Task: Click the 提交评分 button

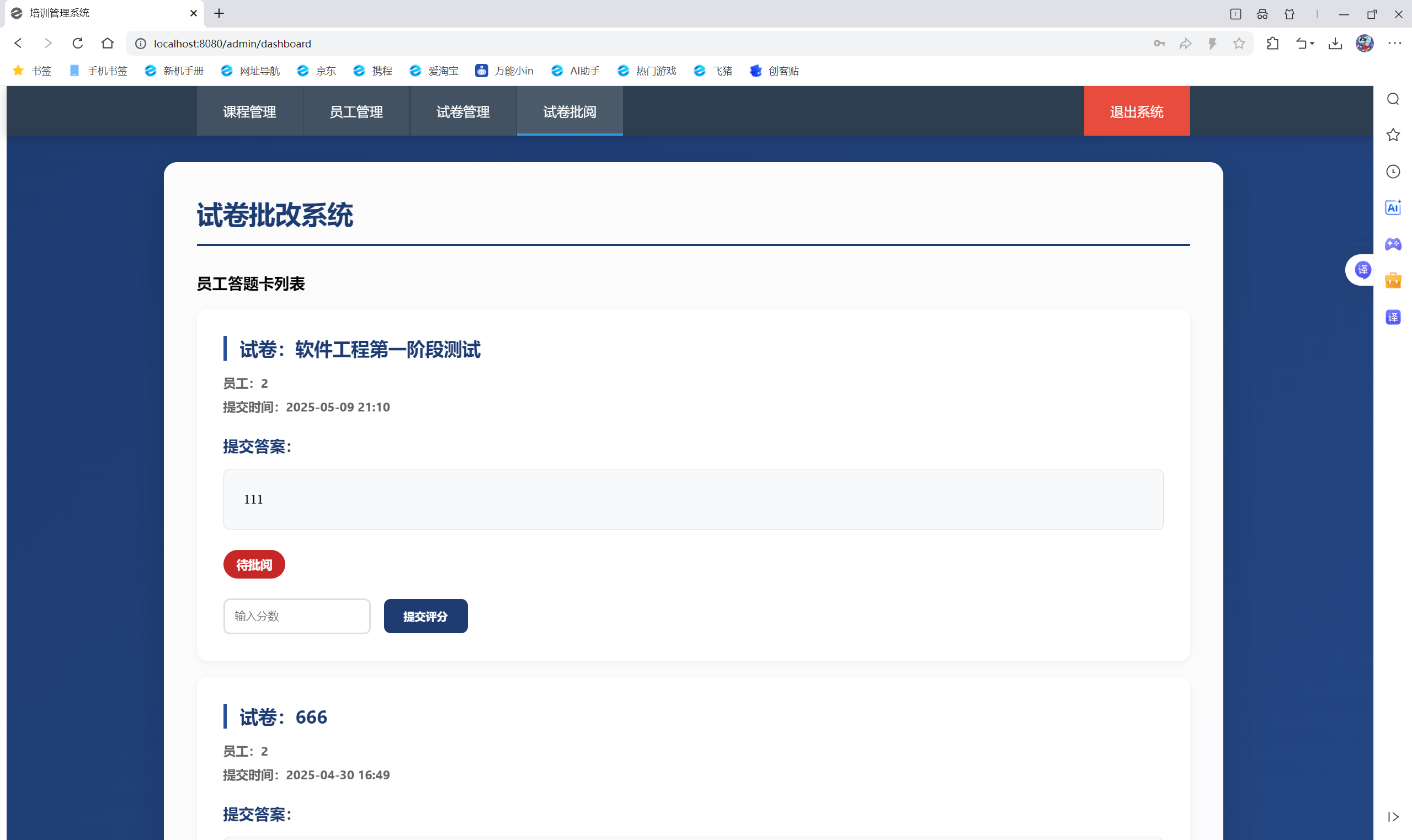Action: tap(425, 617)
